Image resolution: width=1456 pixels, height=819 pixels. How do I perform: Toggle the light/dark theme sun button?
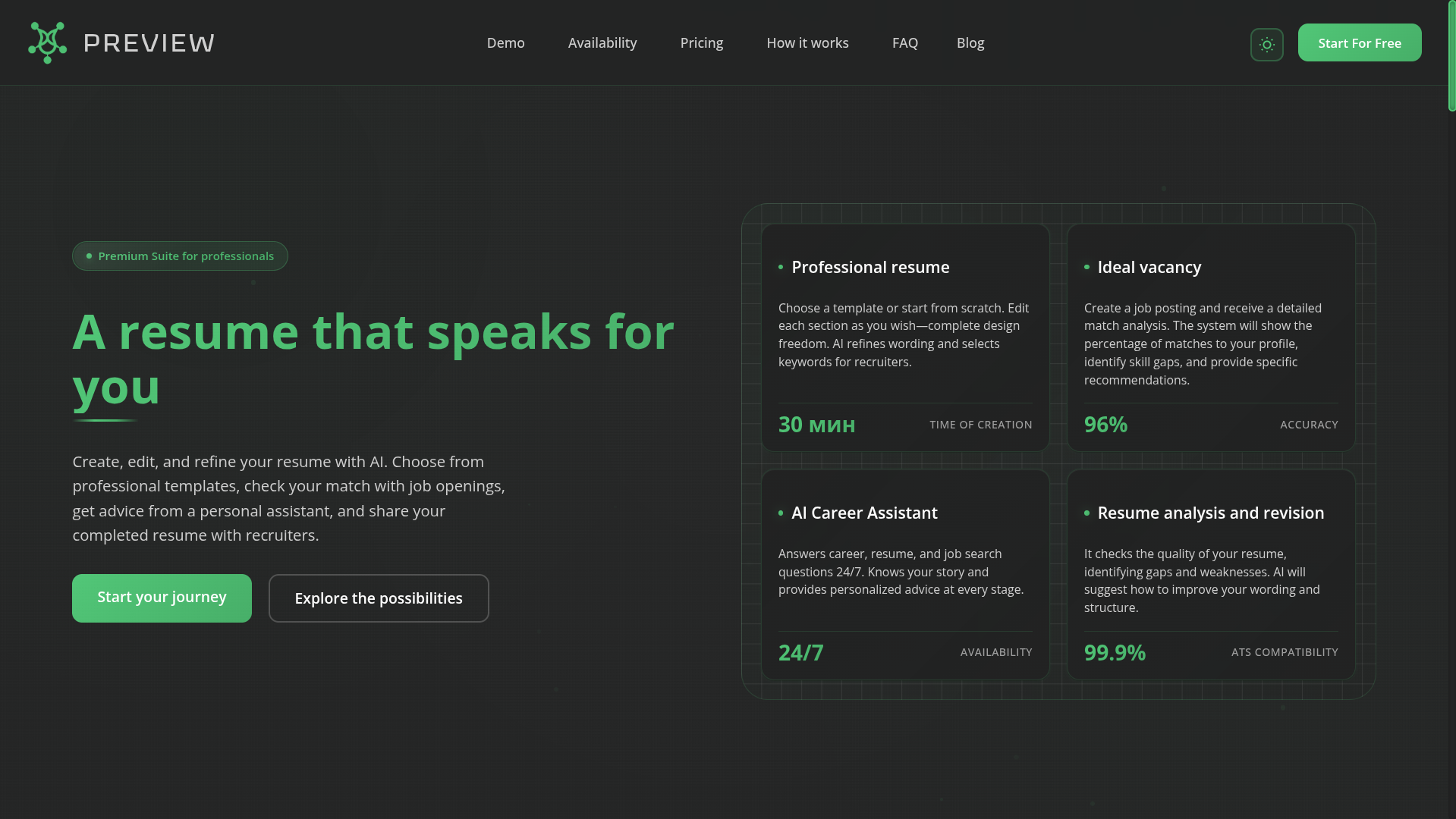click(x=1266, y=45)
